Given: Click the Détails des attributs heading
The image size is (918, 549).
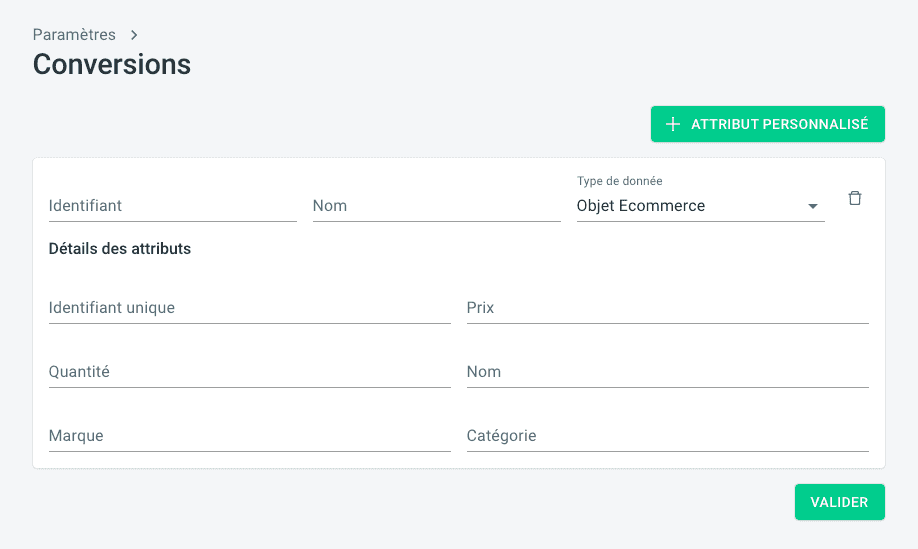Looking at the screenshot, I should tap(120, 249).
